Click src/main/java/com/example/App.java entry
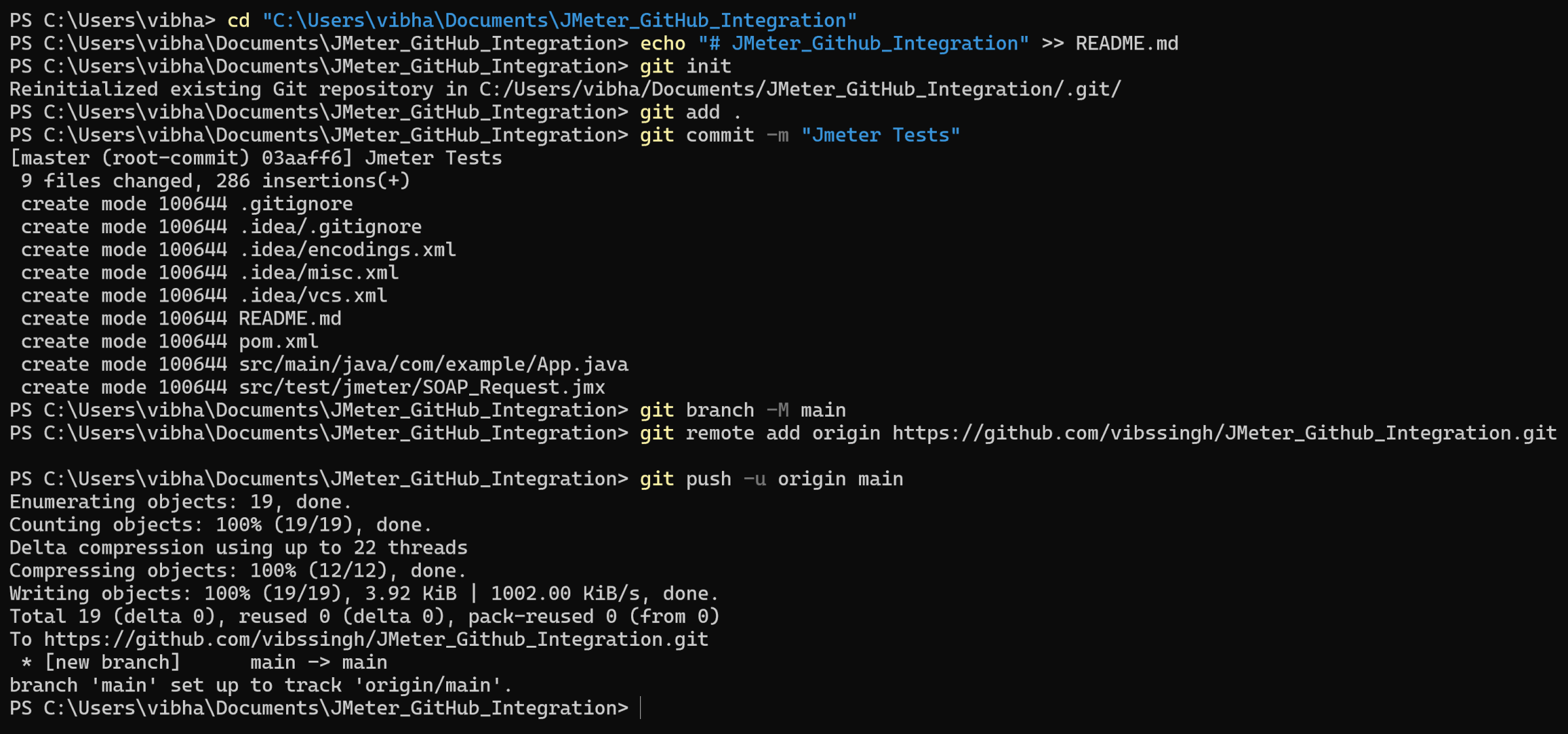This screenshot has height=734, width=1568. coord(434,364)
